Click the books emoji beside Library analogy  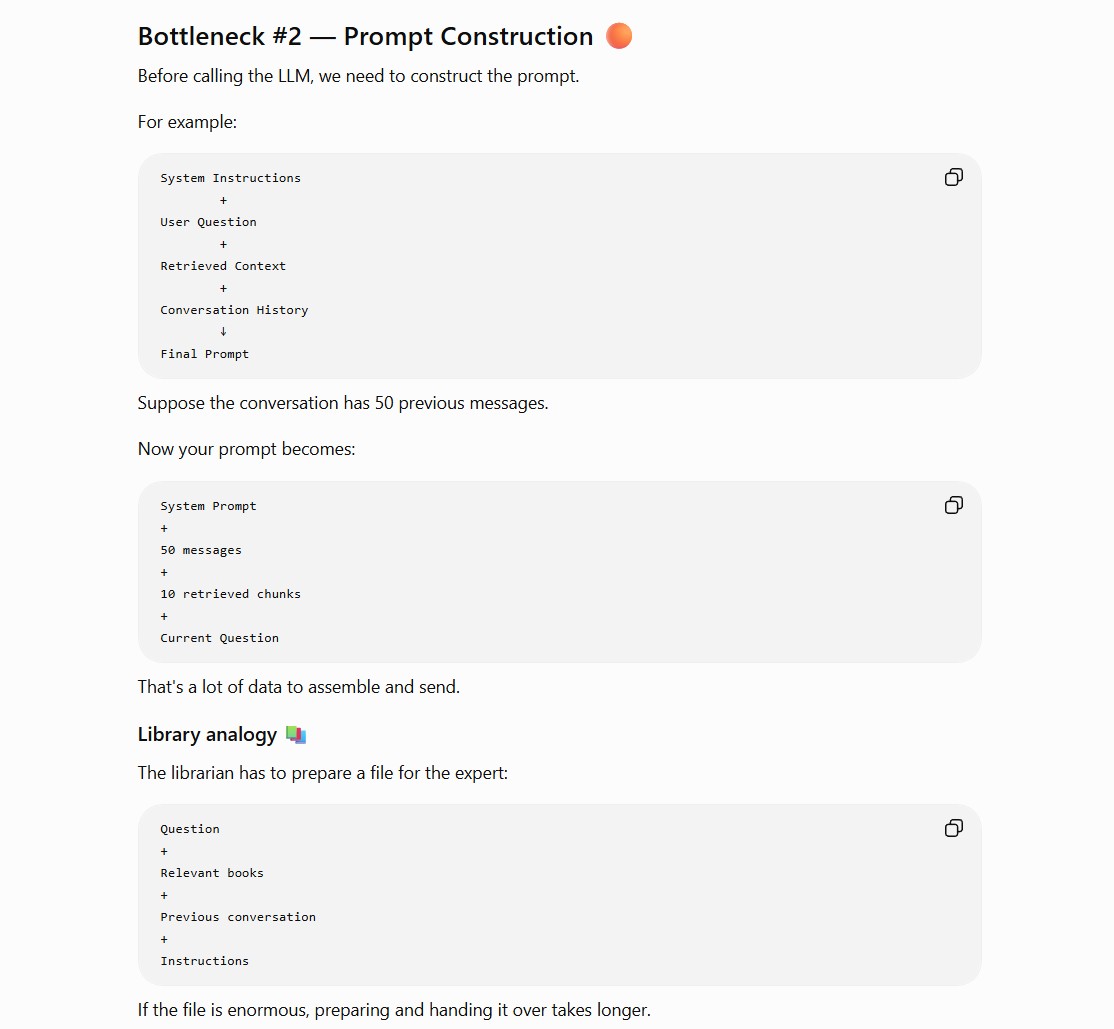click(x=296, y=734)
